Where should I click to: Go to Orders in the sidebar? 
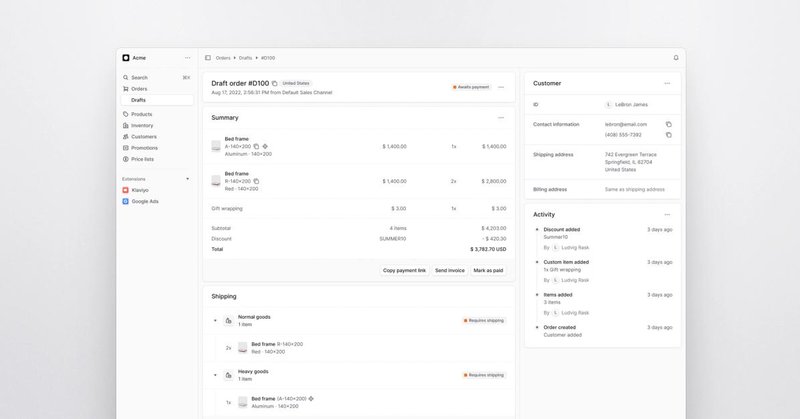[x=157, y=89]
